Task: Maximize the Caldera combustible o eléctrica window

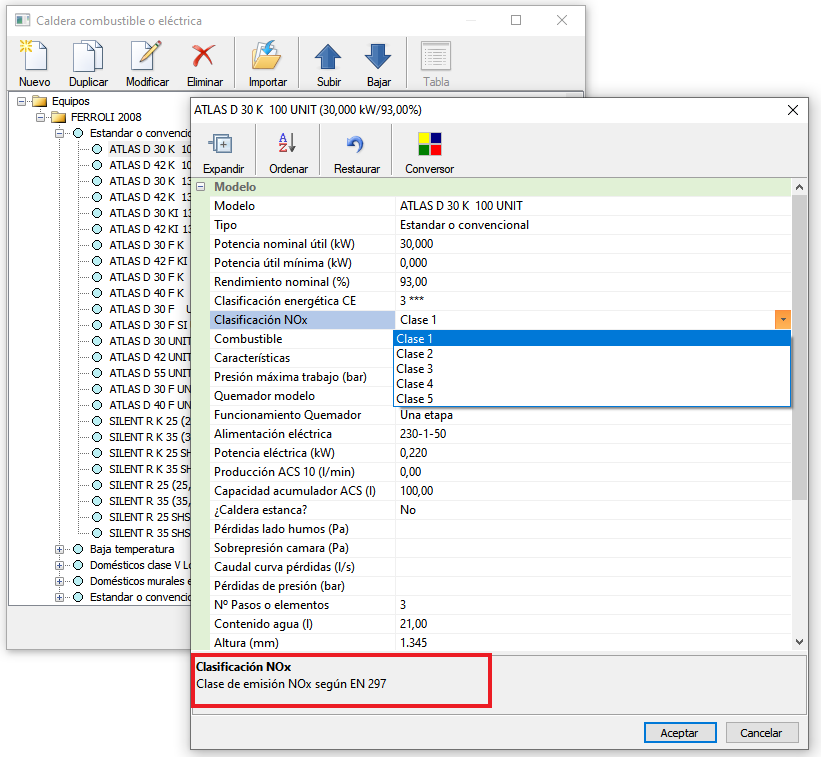Action: coord(516,20)
